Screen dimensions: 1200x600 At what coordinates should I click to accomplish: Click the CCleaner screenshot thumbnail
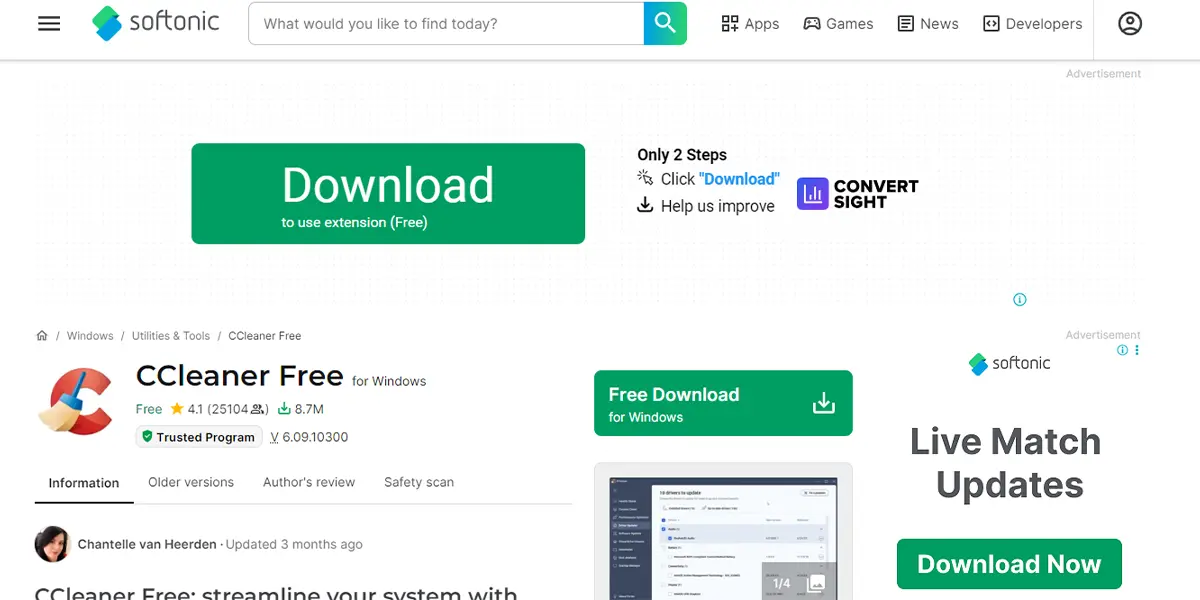click(x=722, y=532)
